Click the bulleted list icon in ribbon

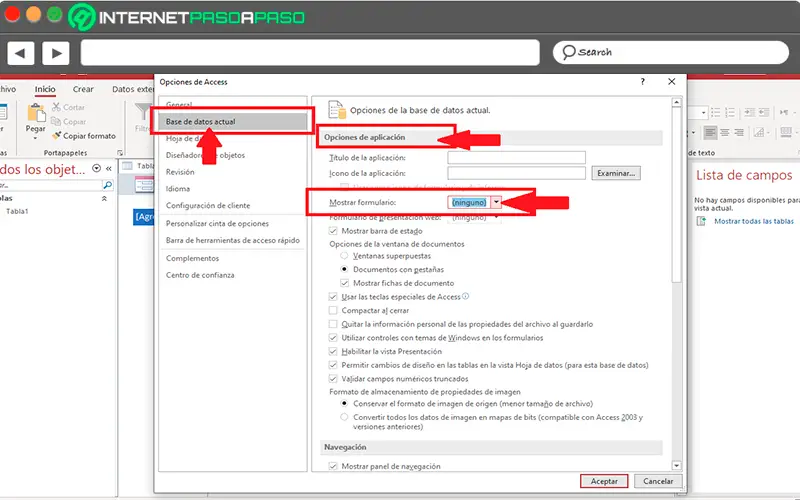pos(716,112)
